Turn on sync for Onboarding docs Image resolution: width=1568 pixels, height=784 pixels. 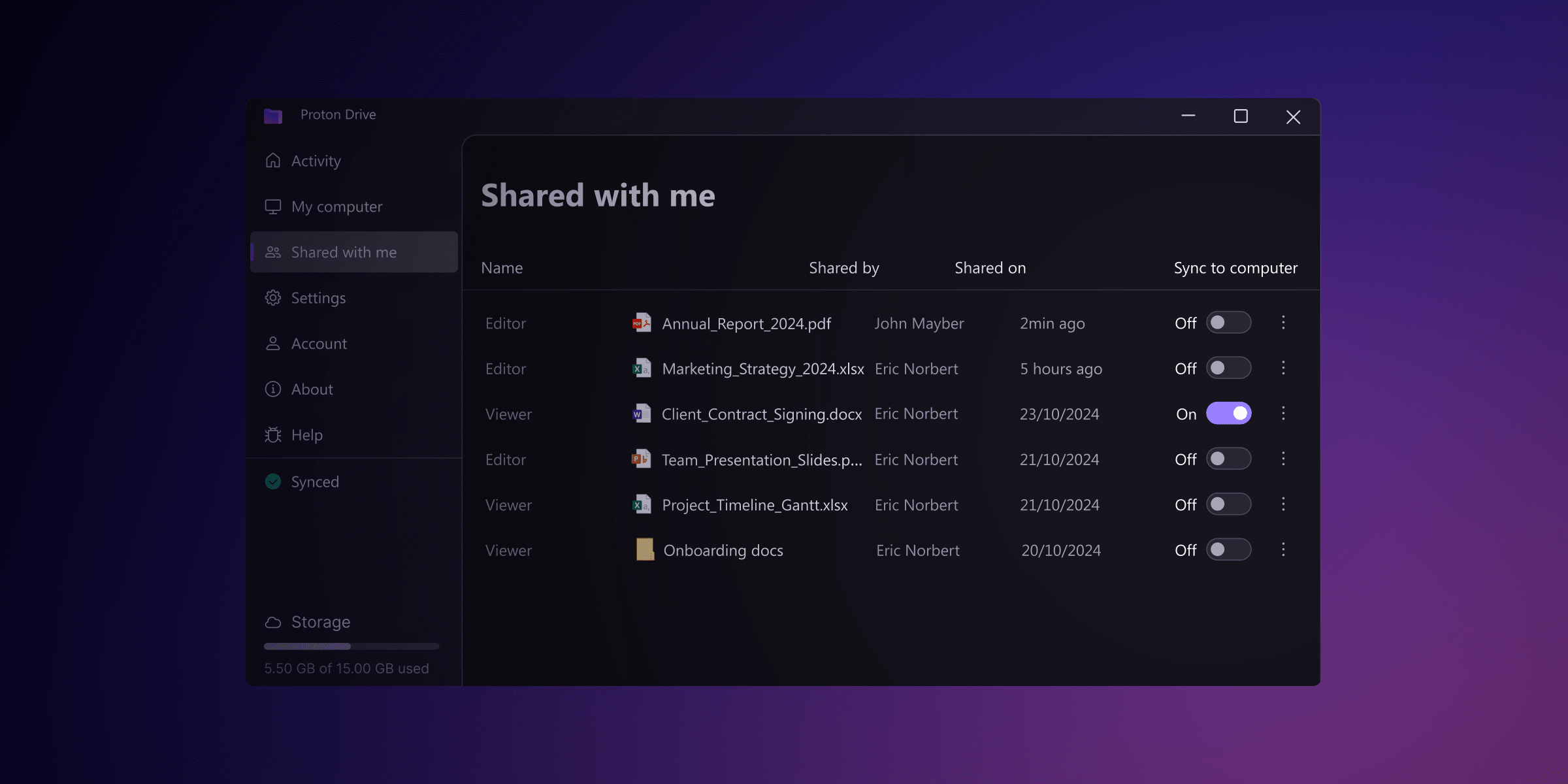pos(1228,549)
